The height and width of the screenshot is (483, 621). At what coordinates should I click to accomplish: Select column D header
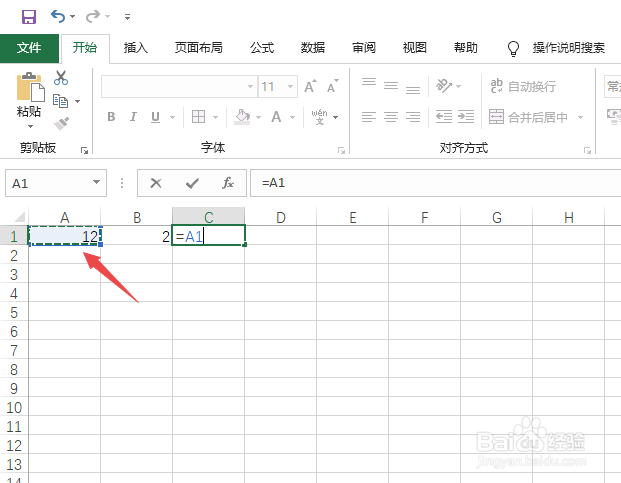[x=281, y=217]
